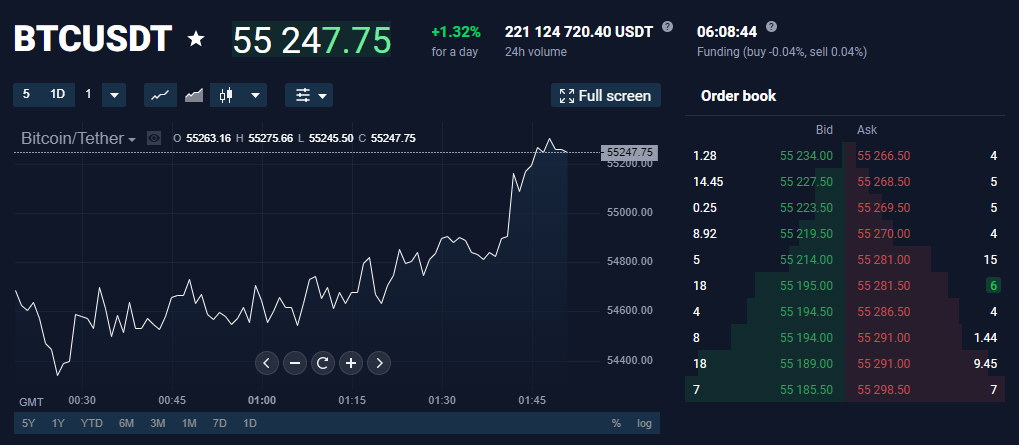Screen dimensions: 1019x445
Task: Toggle log scale on the chart
Action: 644,423
